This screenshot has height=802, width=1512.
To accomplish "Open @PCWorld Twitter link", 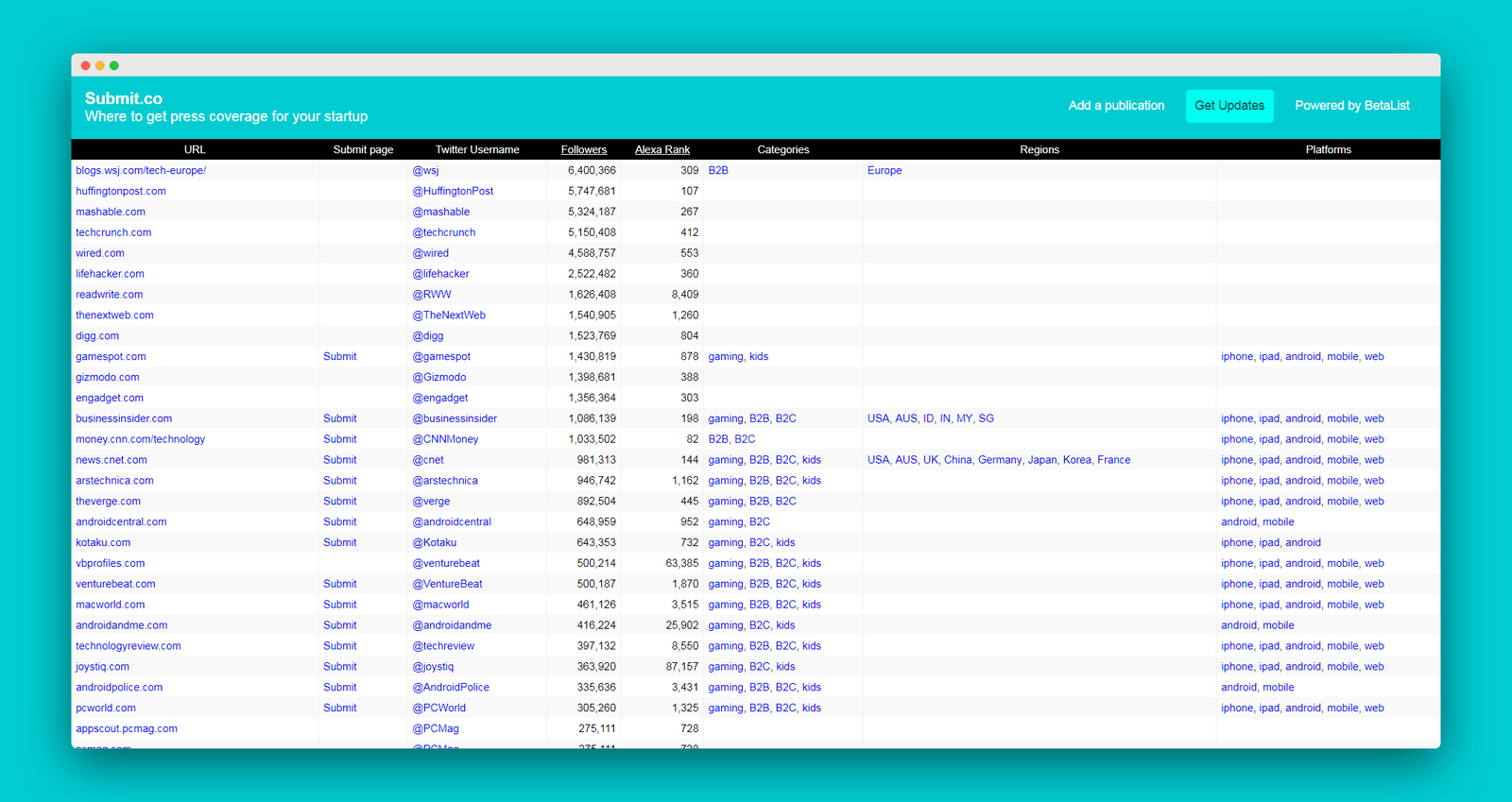I will pos(439,708).
